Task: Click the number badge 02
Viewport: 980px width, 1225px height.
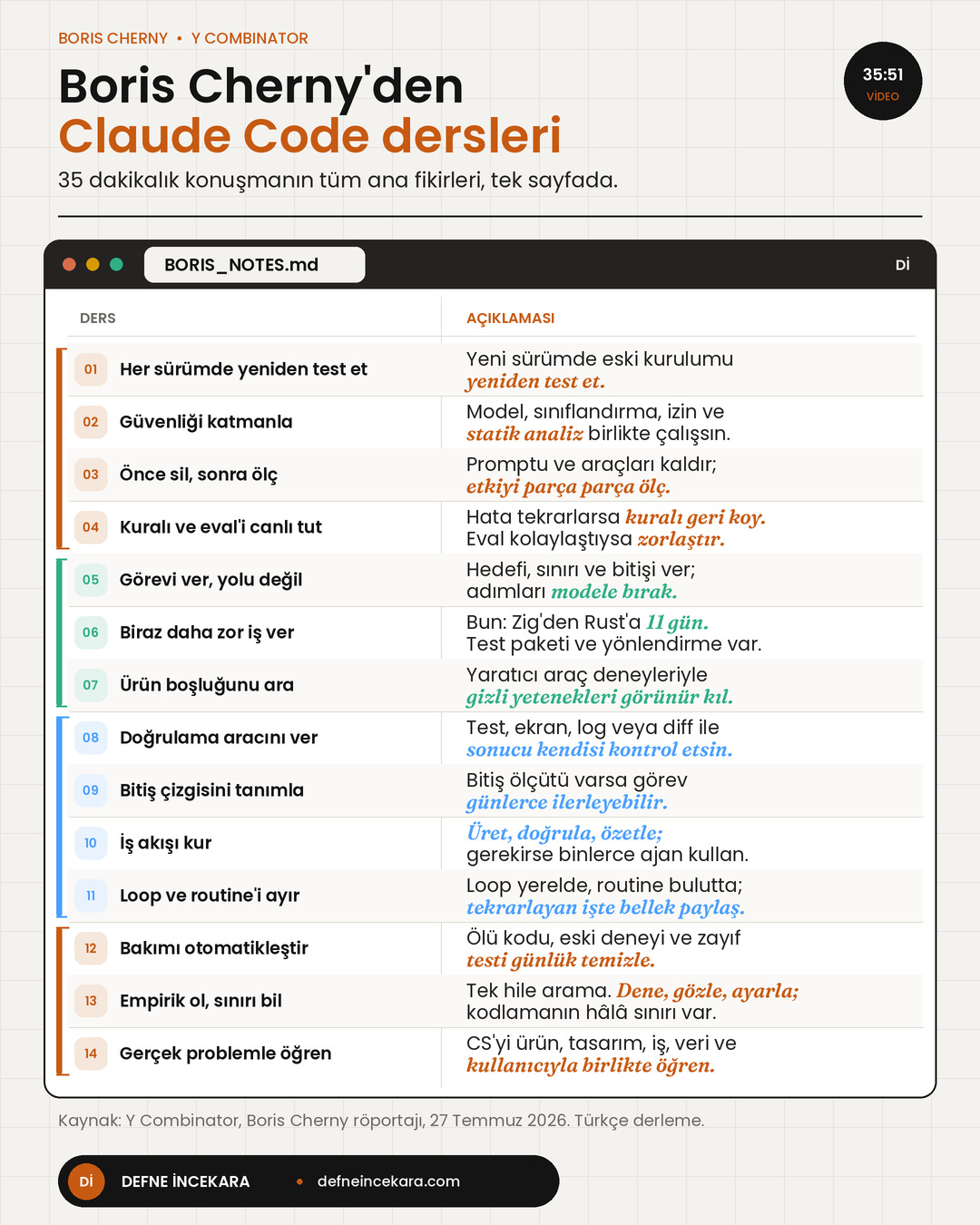Action: click(91, 422)
